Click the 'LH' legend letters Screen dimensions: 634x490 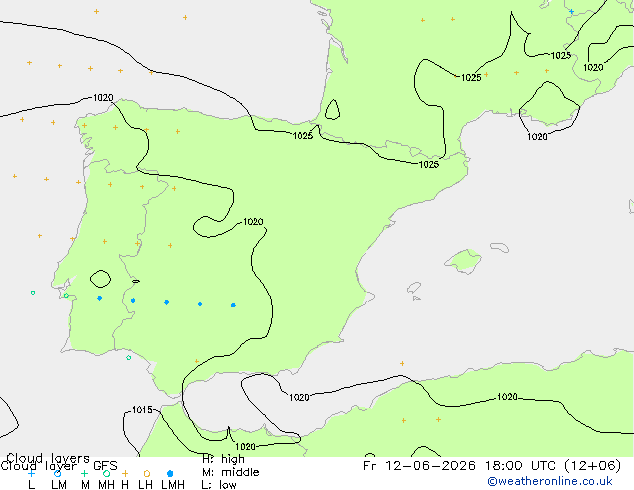[145, 485]
